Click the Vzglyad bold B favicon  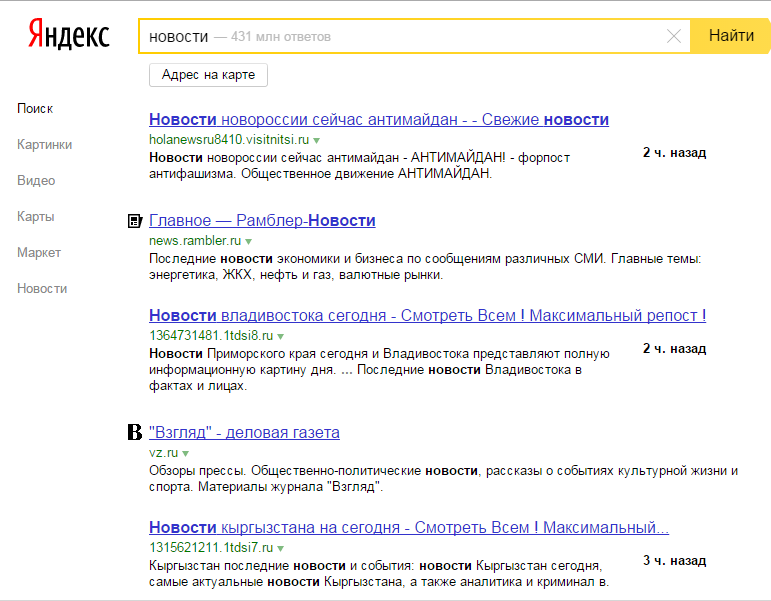[133, 433]
